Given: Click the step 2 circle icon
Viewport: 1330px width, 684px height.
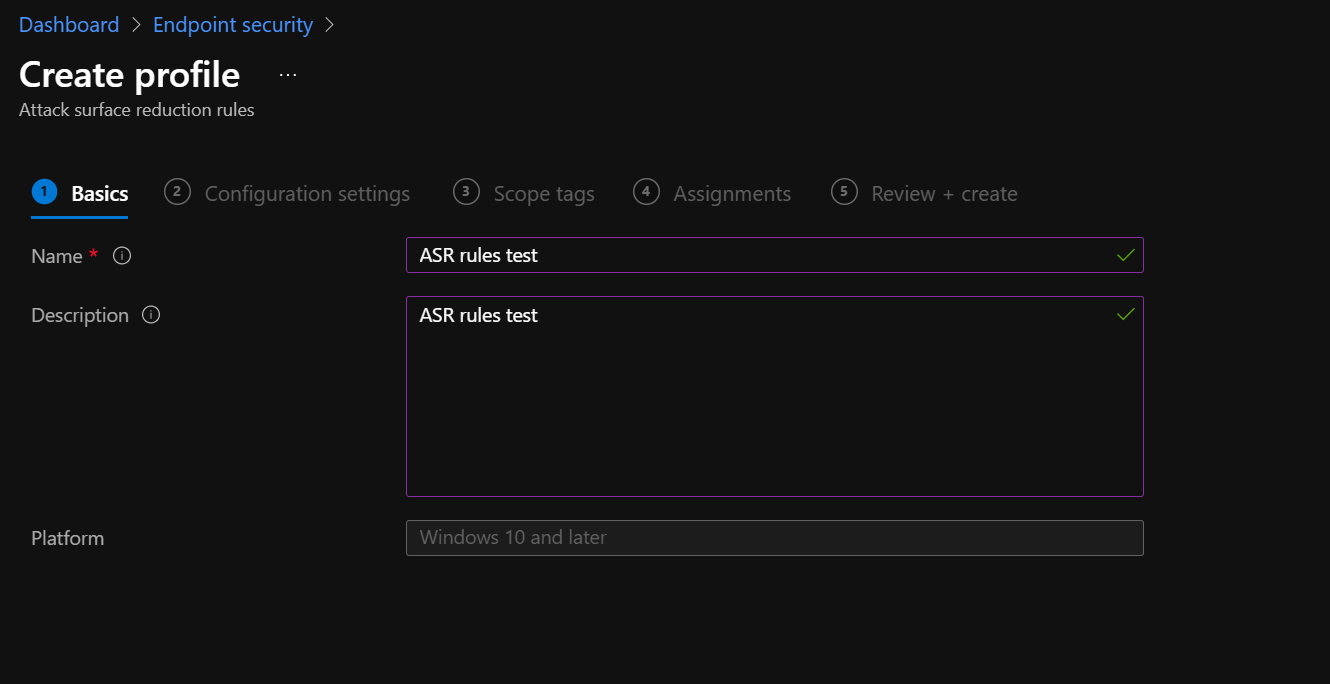Looking at the screenshot, I should point(177,192).
